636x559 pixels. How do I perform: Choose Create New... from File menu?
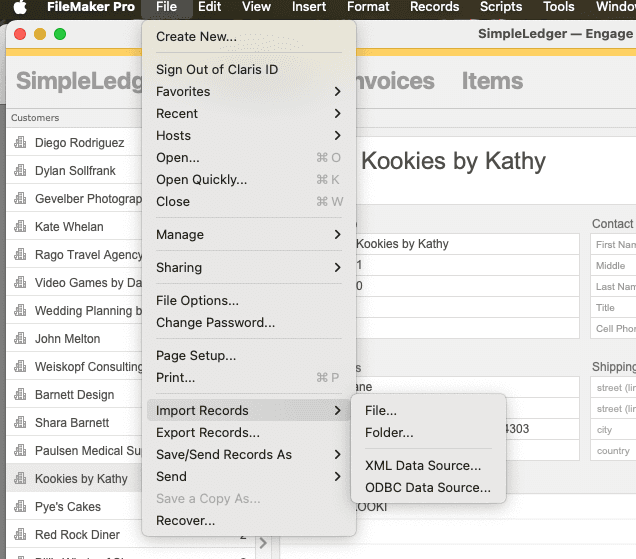249,37
